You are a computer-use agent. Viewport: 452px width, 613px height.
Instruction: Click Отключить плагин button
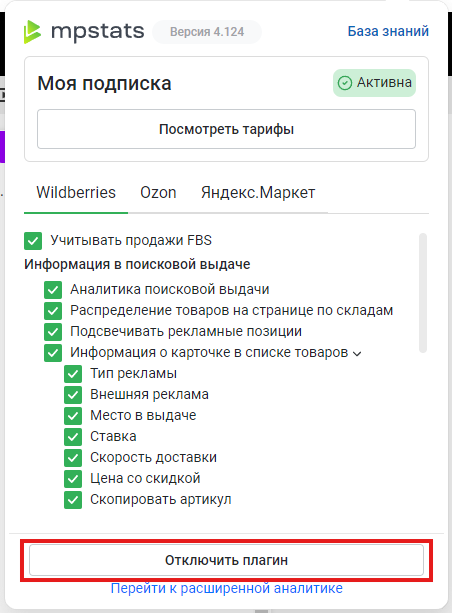tap(226, 560)
